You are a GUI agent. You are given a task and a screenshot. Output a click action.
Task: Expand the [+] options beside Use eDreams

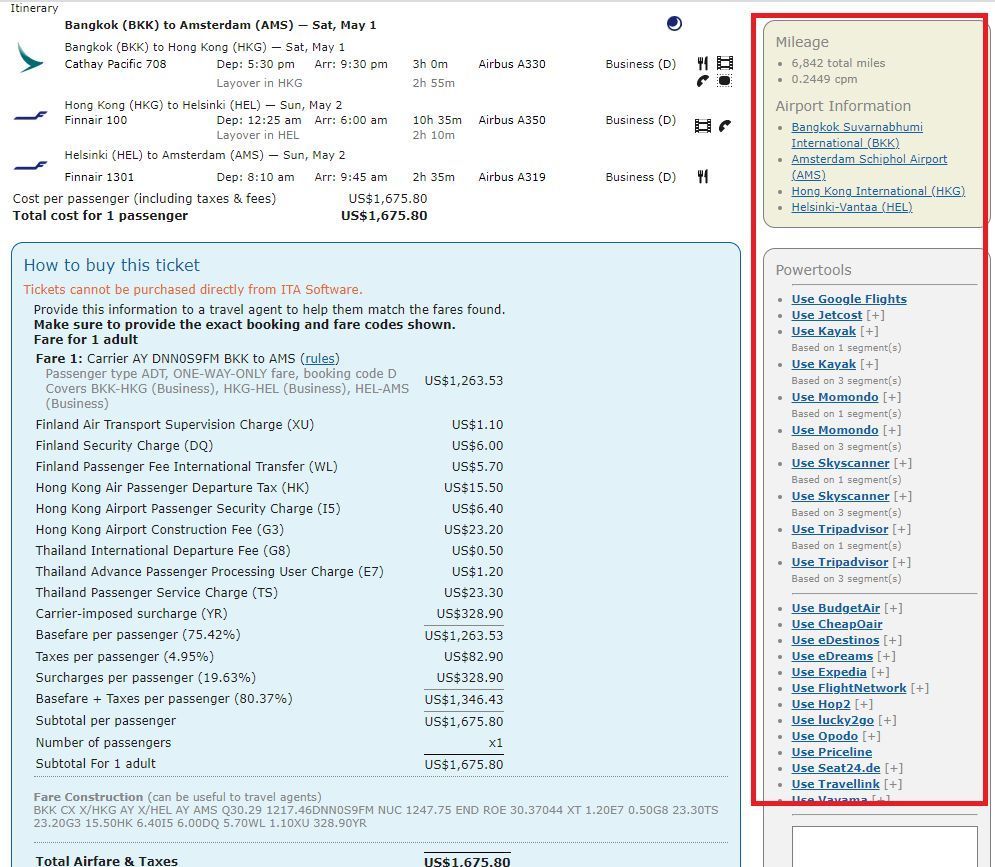pyautogui.click(x=886, y=656)
